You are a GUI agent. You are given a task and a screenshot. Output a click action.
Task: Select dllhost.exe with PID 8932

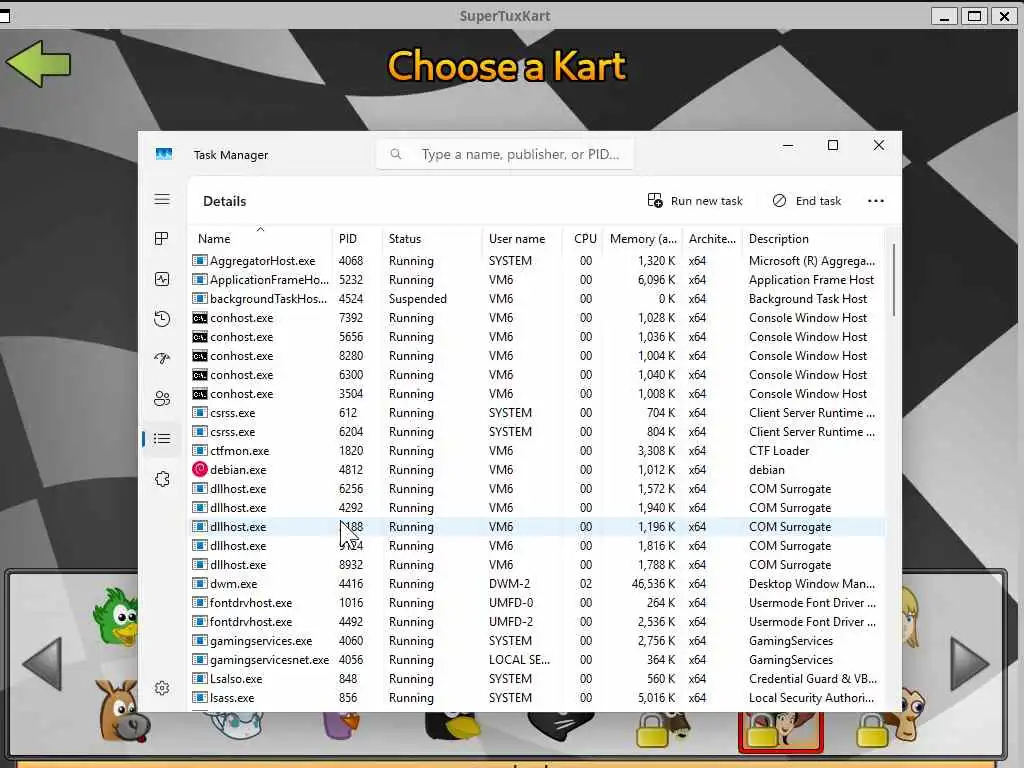(x=238, y=565)
